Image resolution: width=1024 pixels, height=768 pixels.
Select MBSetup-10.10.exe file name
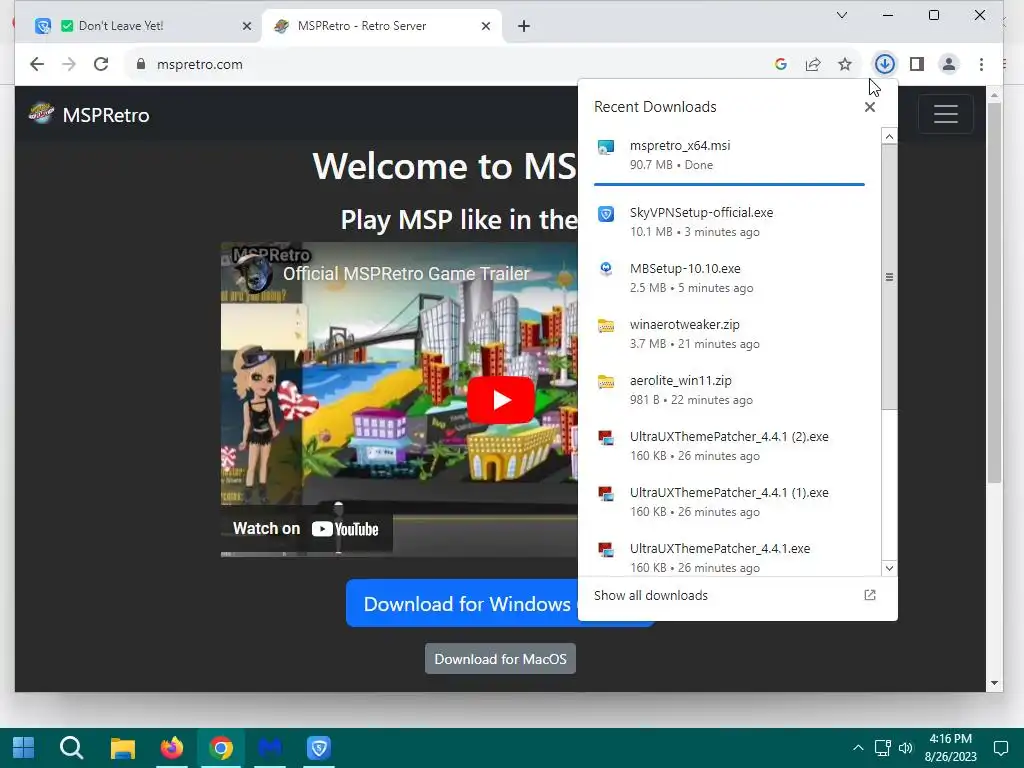[x=685, y=268]
